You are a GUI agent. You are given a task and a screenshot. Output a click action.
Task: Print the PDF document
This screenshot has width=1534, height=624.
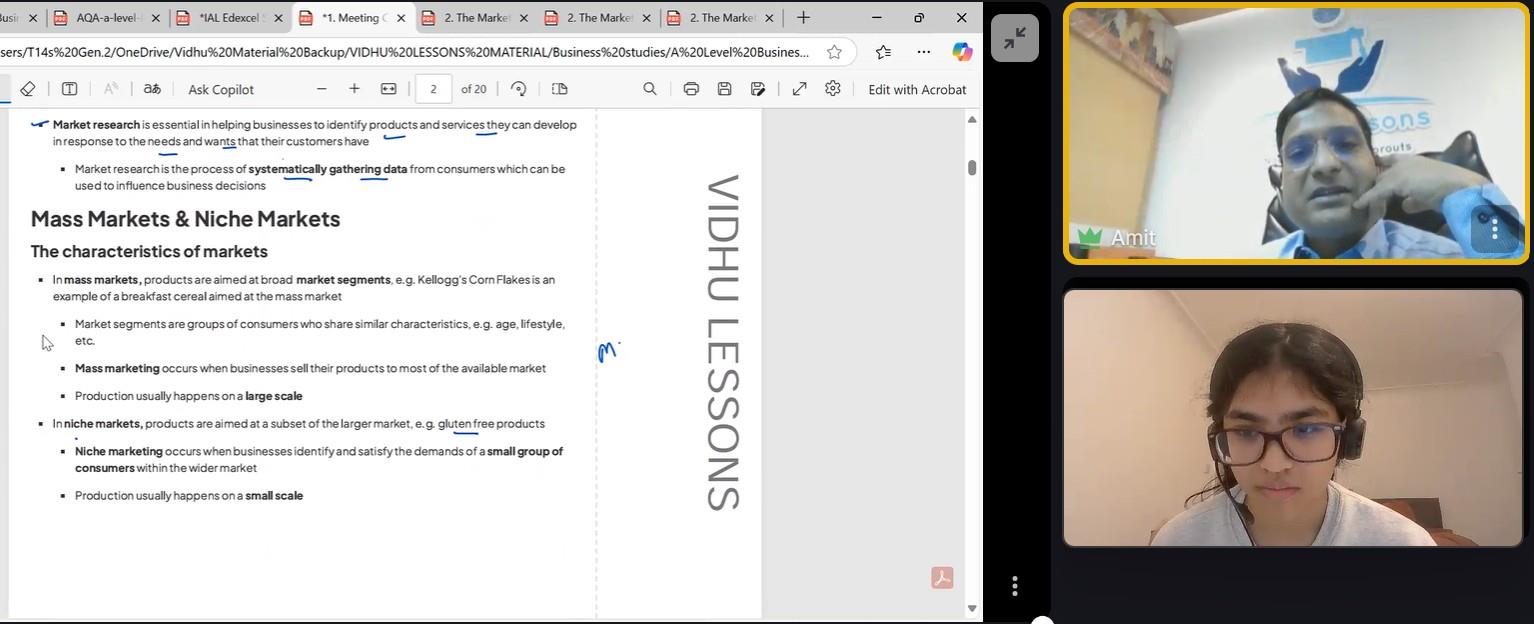(691, 89)
